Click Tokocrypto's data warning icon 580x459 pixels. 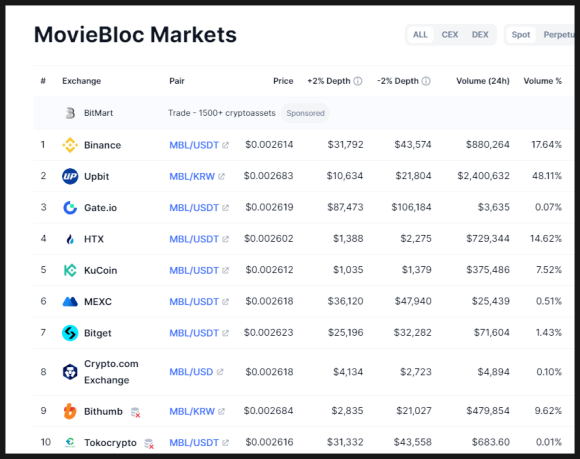point(149,443)
